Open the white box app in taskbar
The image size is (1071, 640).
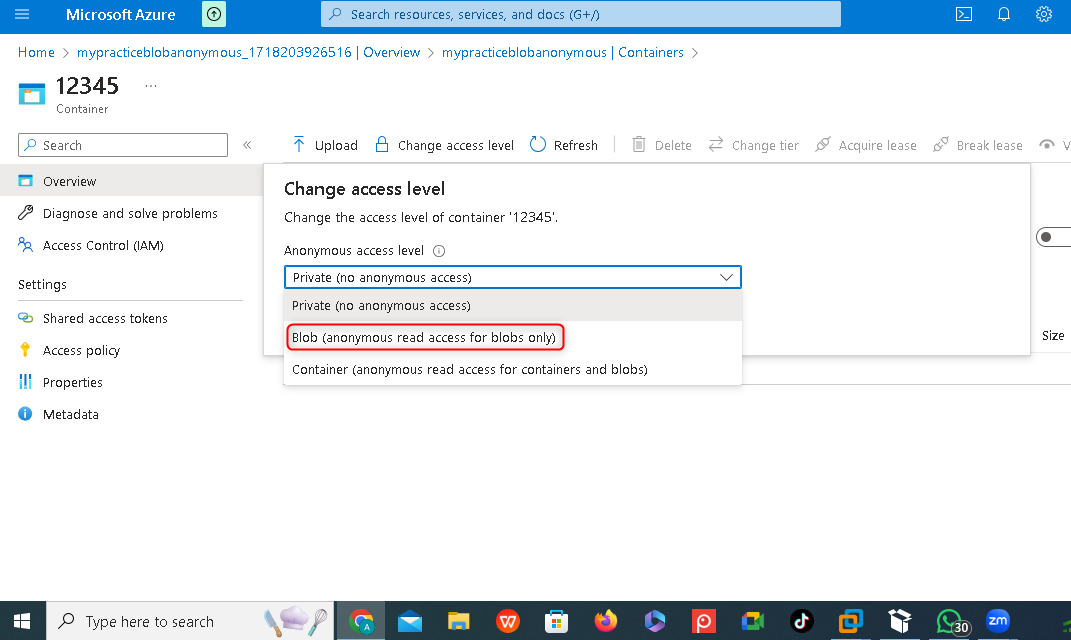(900, 621)
